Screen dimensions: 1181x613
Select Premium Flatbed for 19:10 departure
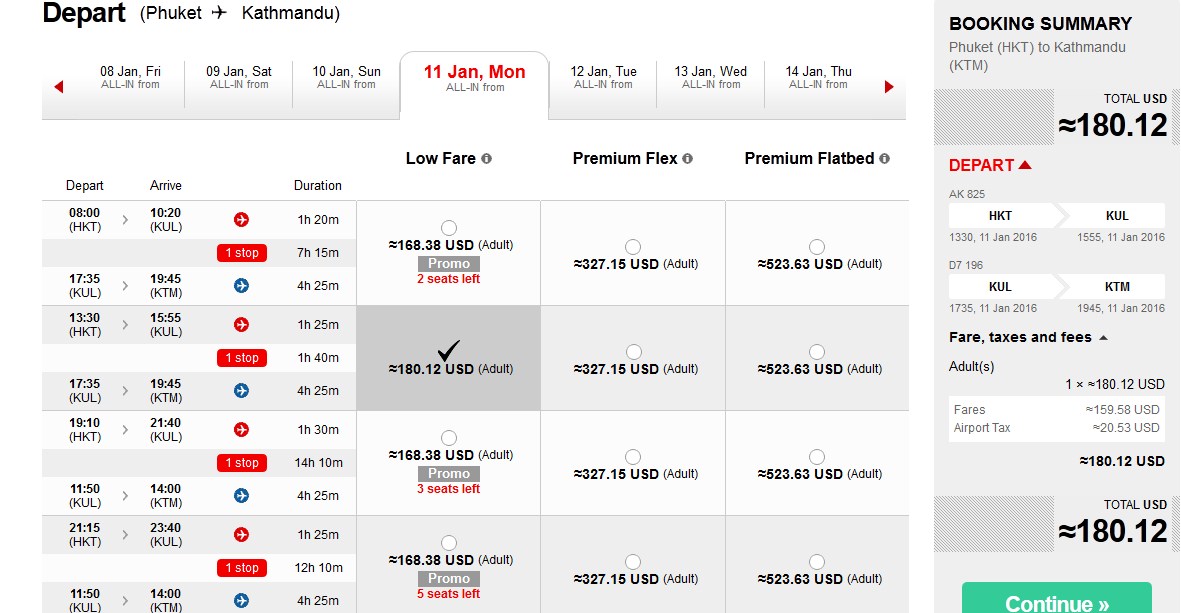point(817,457)
